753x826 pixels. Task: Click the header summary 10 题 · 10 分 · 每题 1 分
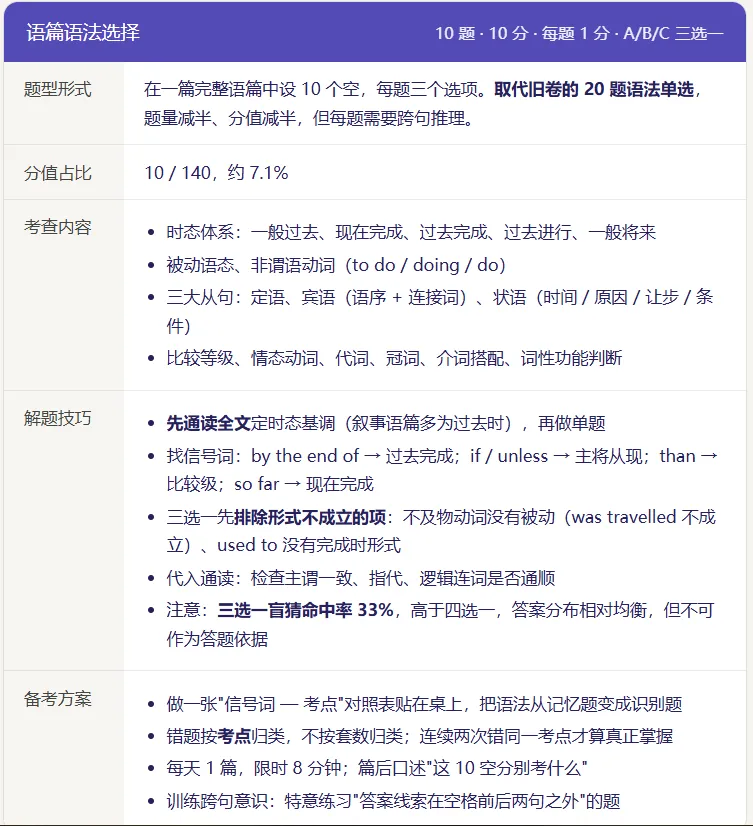[522, 33]
